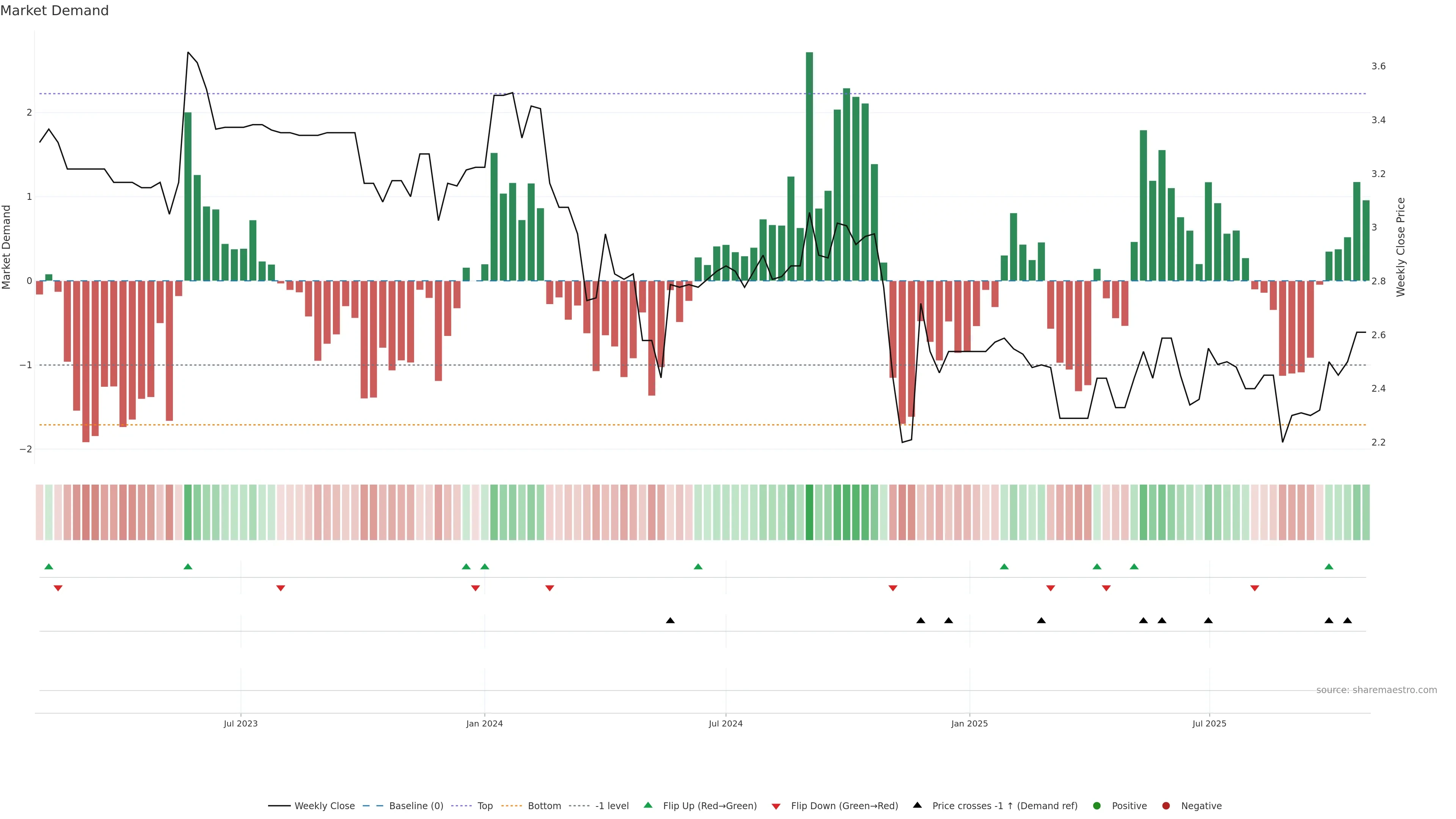
Task: Hide the Top dotted line legend item
Action: tap(485, 805)
